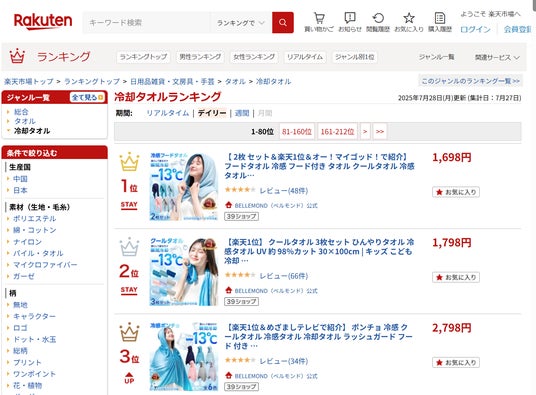Add 1,798円 item to お気に入り
This screenshot has height=395, width=536.
[456, 277]
